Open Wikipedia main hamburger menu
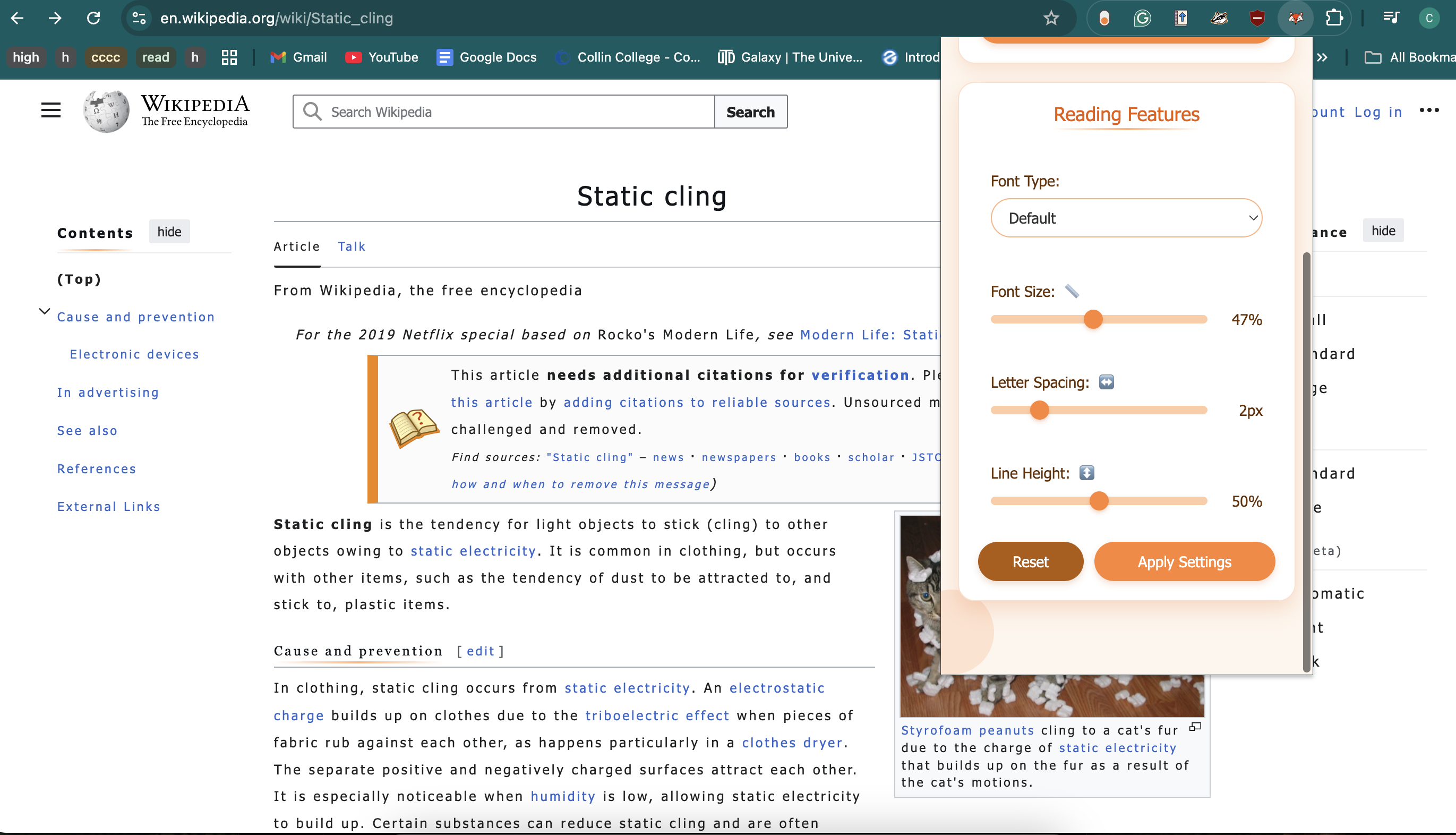 click(50, 110)
